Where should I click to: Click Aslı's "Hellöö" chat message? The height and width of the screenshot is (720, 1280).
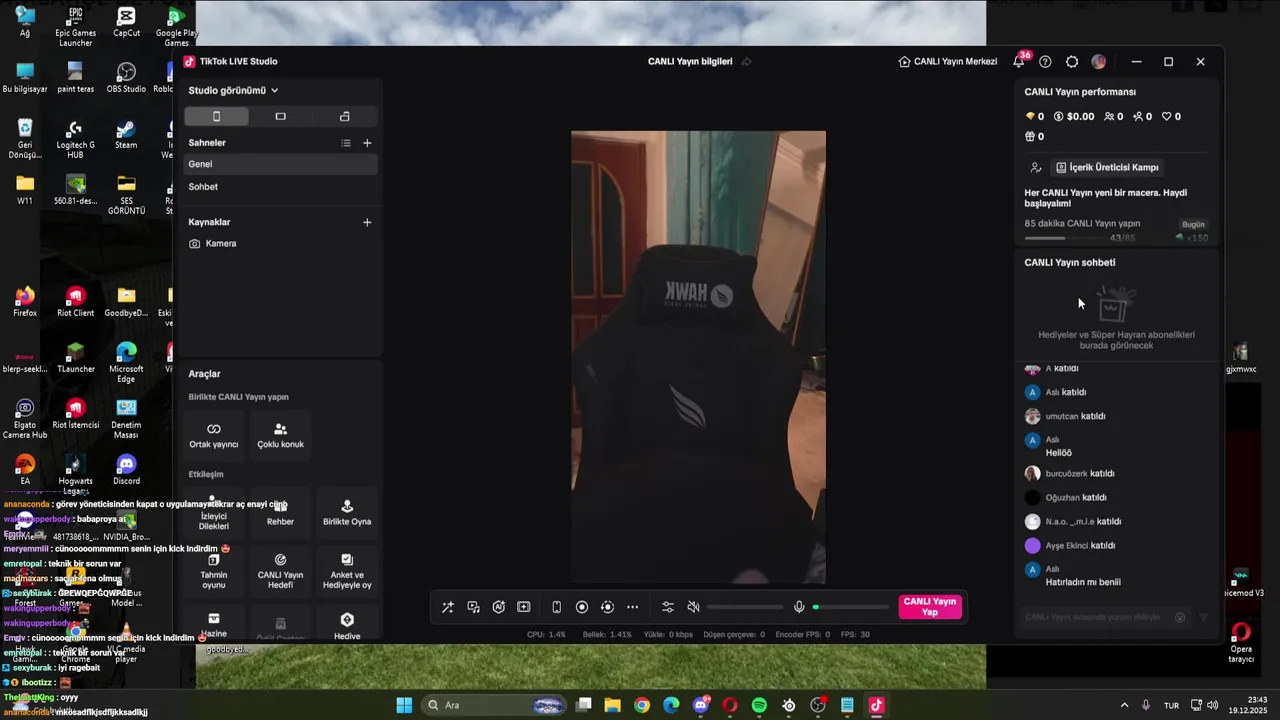pyautogui.click(x=1058, y=453)
